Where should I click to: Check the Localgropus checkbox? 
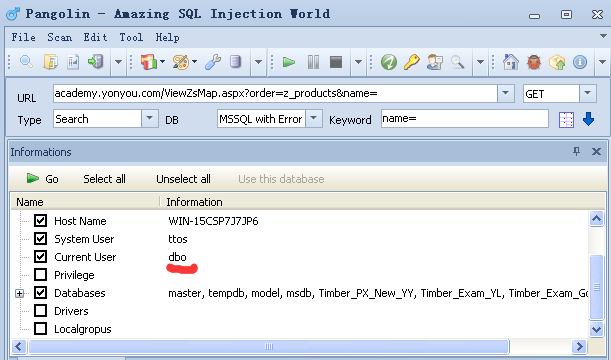tap(41, 328)
